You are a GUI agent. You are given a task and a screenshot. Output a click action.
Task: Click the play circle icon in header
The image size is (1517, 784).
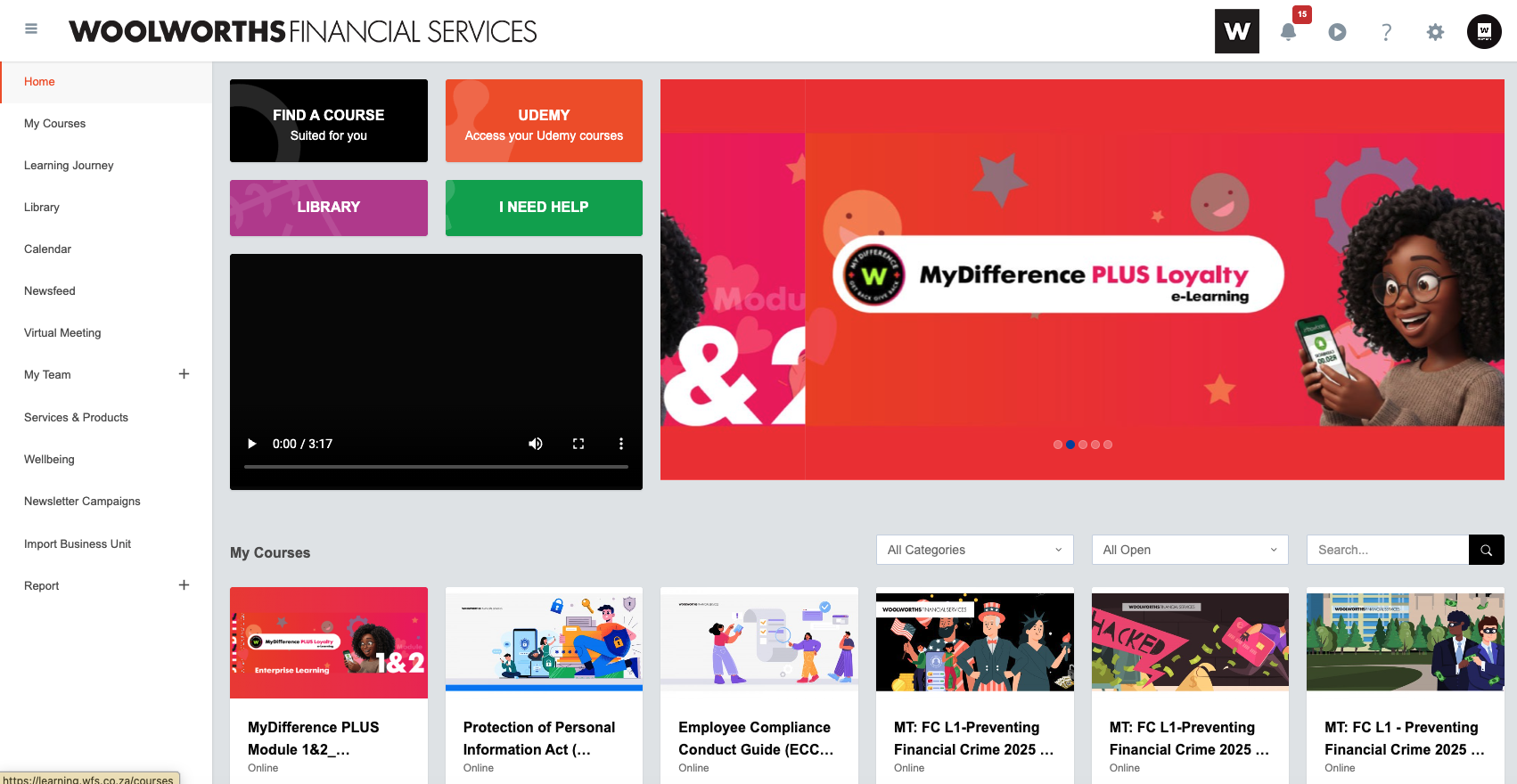point(1337,32)
